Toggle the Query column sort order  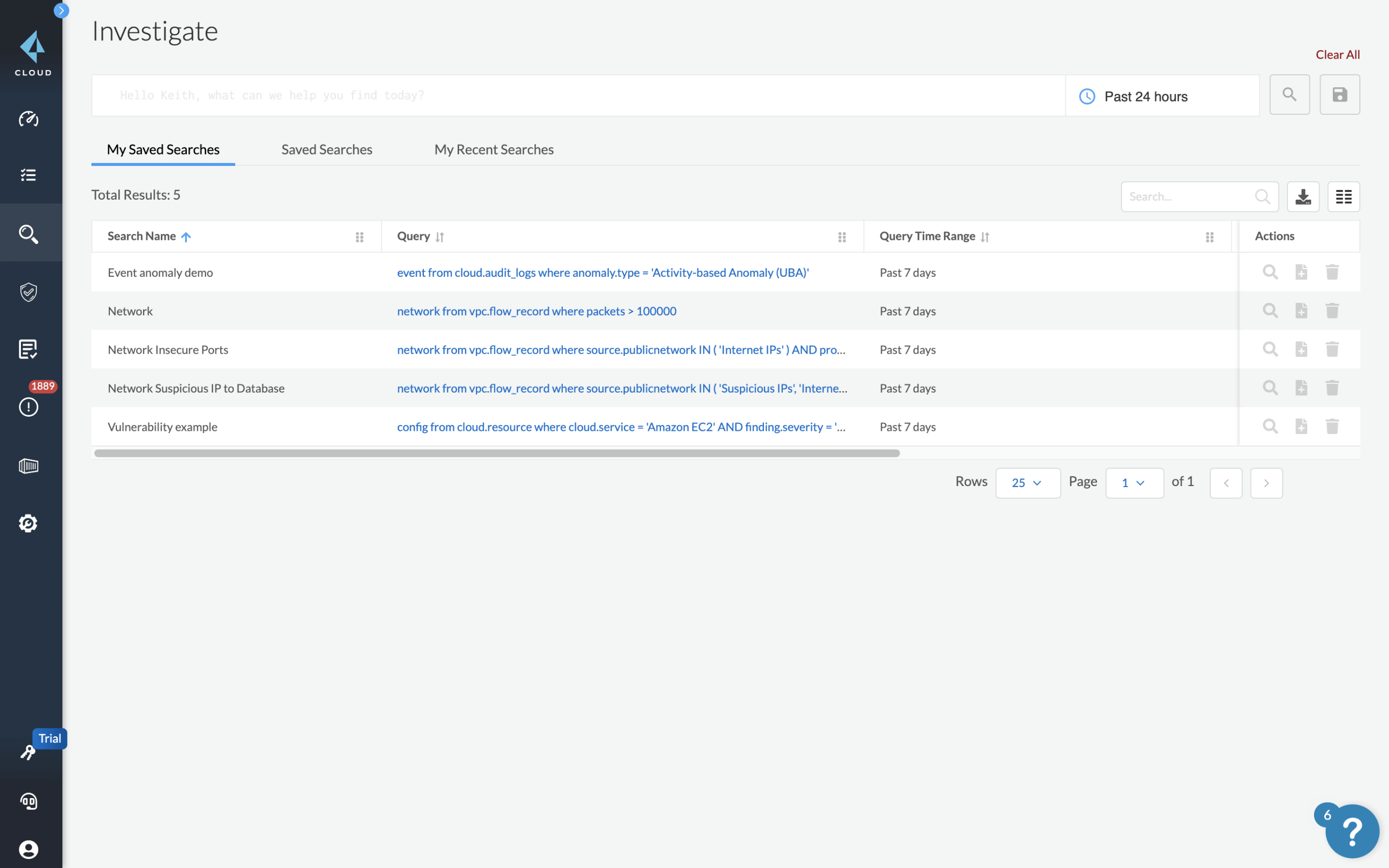click(440, 236)
